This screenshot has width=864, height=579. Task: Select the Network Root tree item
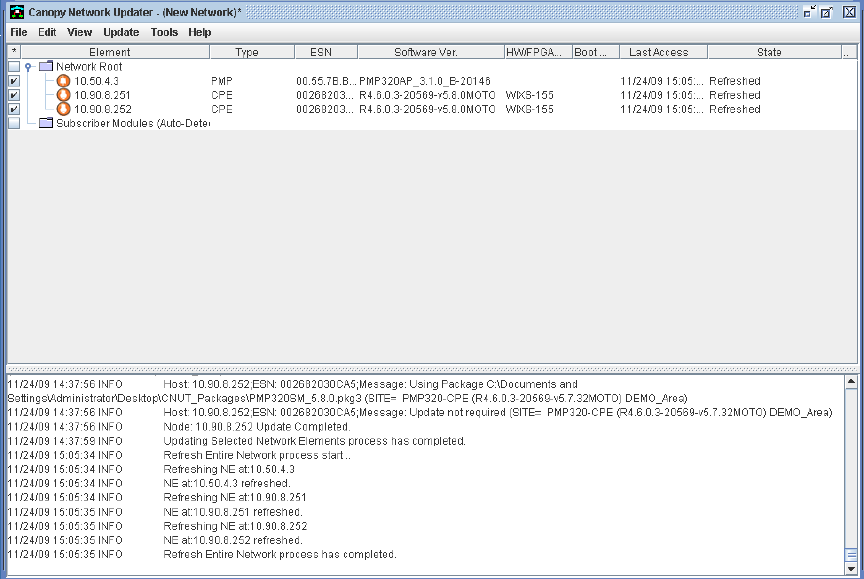(89, 67)
